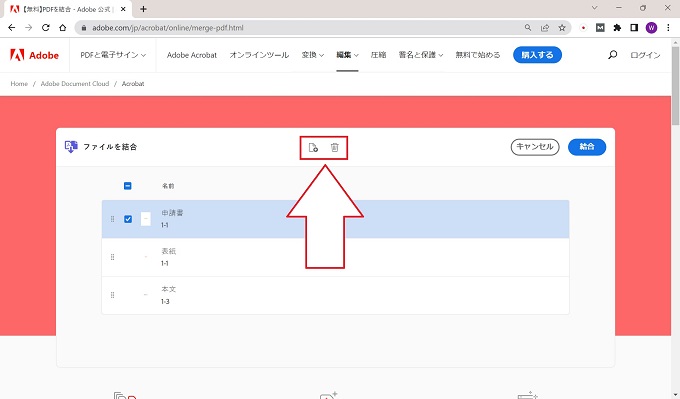Open the オンラインツール menu item

(x=259, y=55)
